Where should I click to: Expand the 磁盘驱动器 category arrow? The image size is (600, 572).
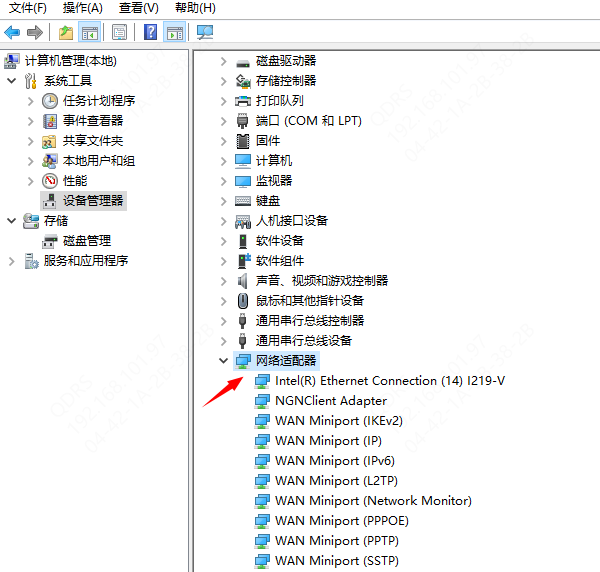(223, 61)
